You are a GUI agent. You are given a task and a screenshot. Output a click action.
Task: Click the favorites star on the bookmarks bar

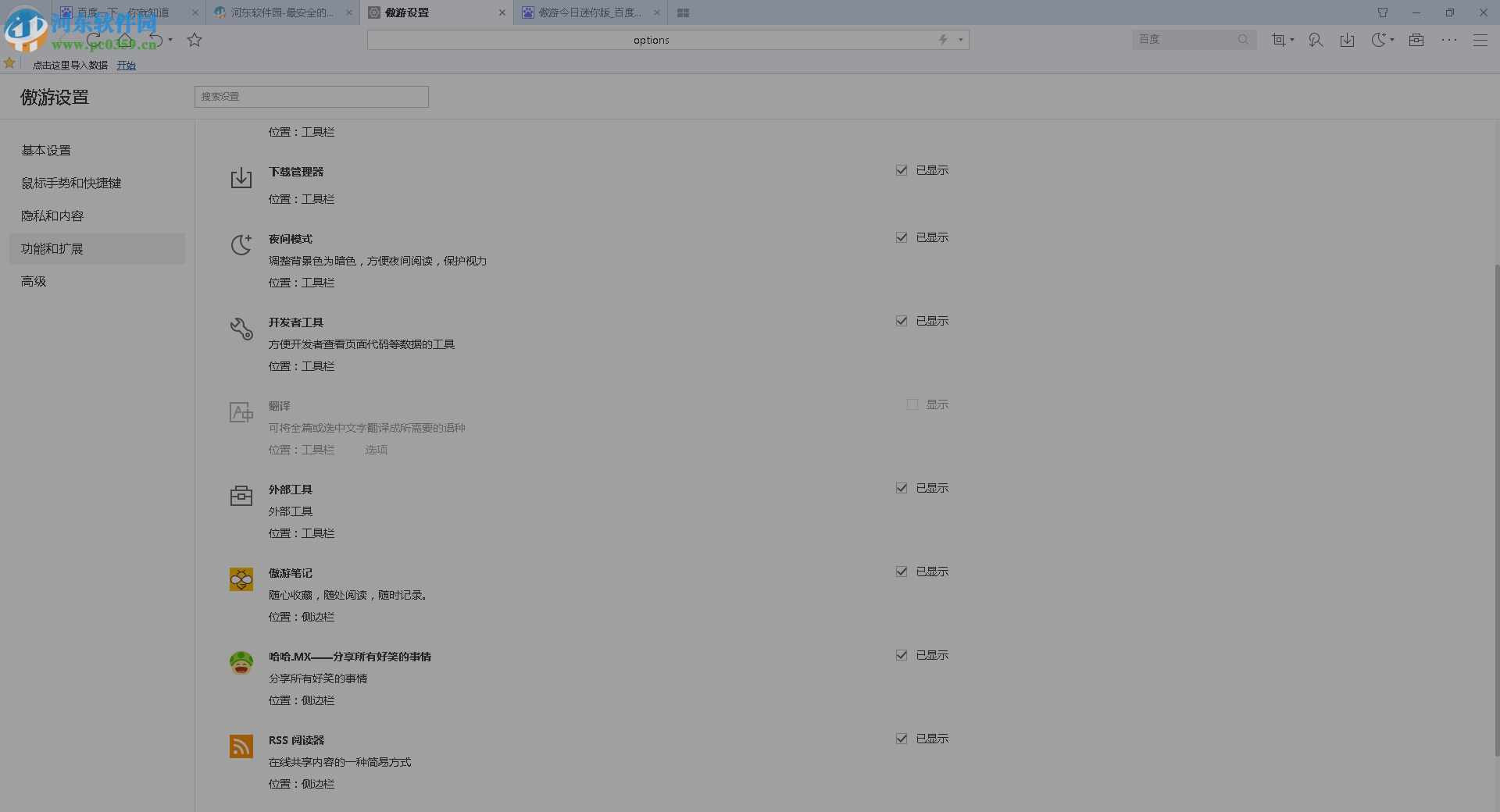tap(9, 63)
